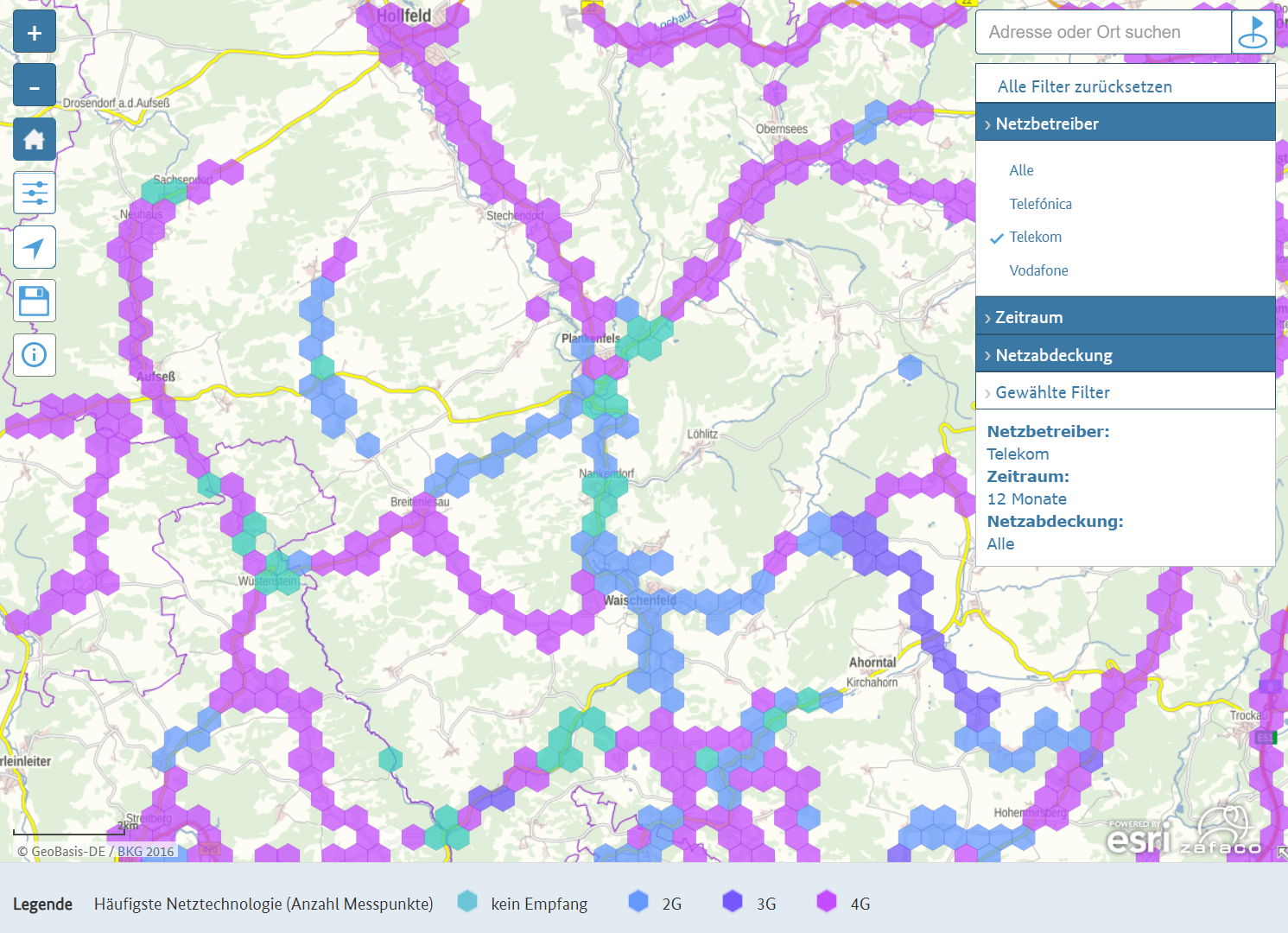Select the checked Telekom operator
The height and width of the screenshot is (933, 1288).
(x=1035, y=237)
